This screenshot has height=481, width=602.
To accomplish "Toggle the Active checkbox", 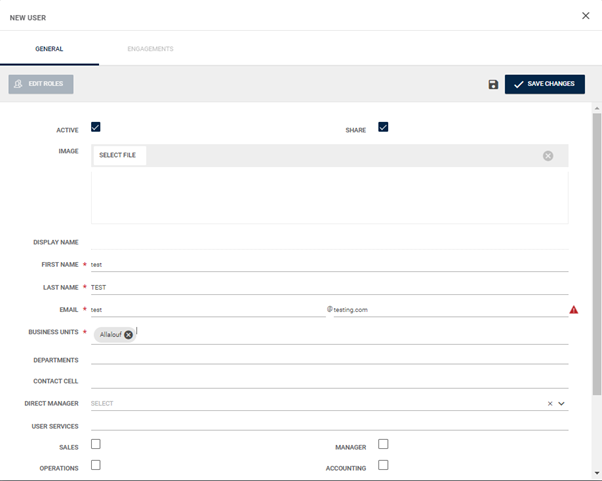I will (96, 127).
